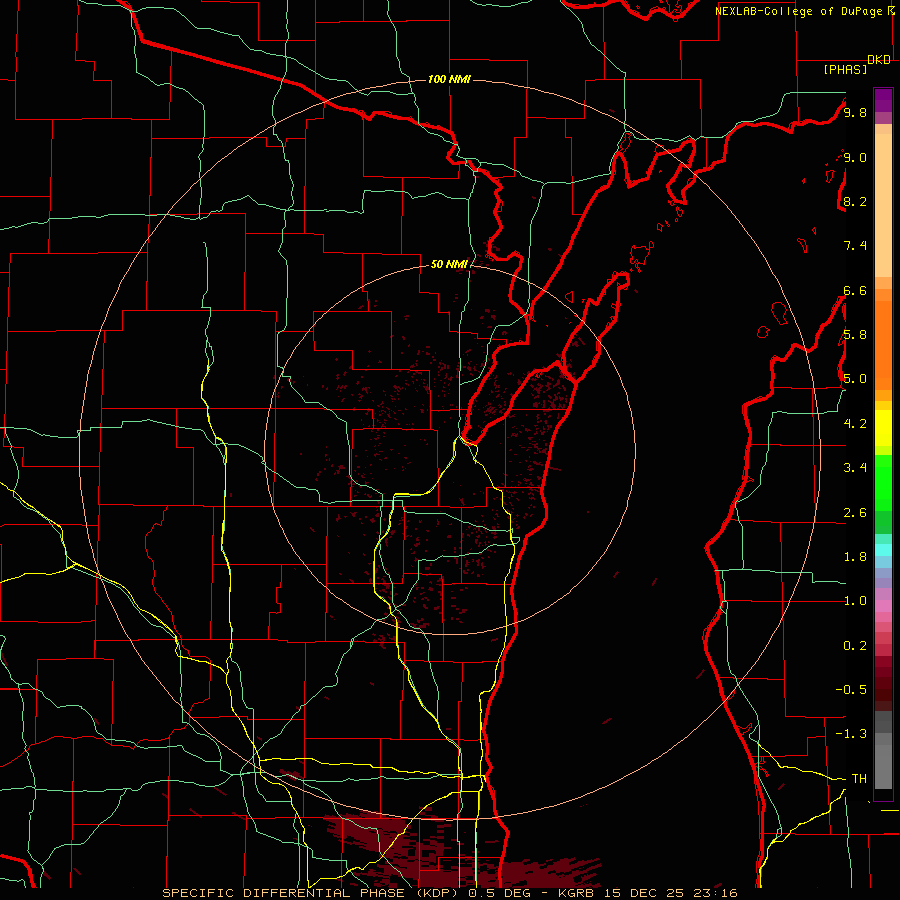The width and height of the screenshot is (900, 900).
Task: Click the "5.8" scale value
Action: pos(855,335)
